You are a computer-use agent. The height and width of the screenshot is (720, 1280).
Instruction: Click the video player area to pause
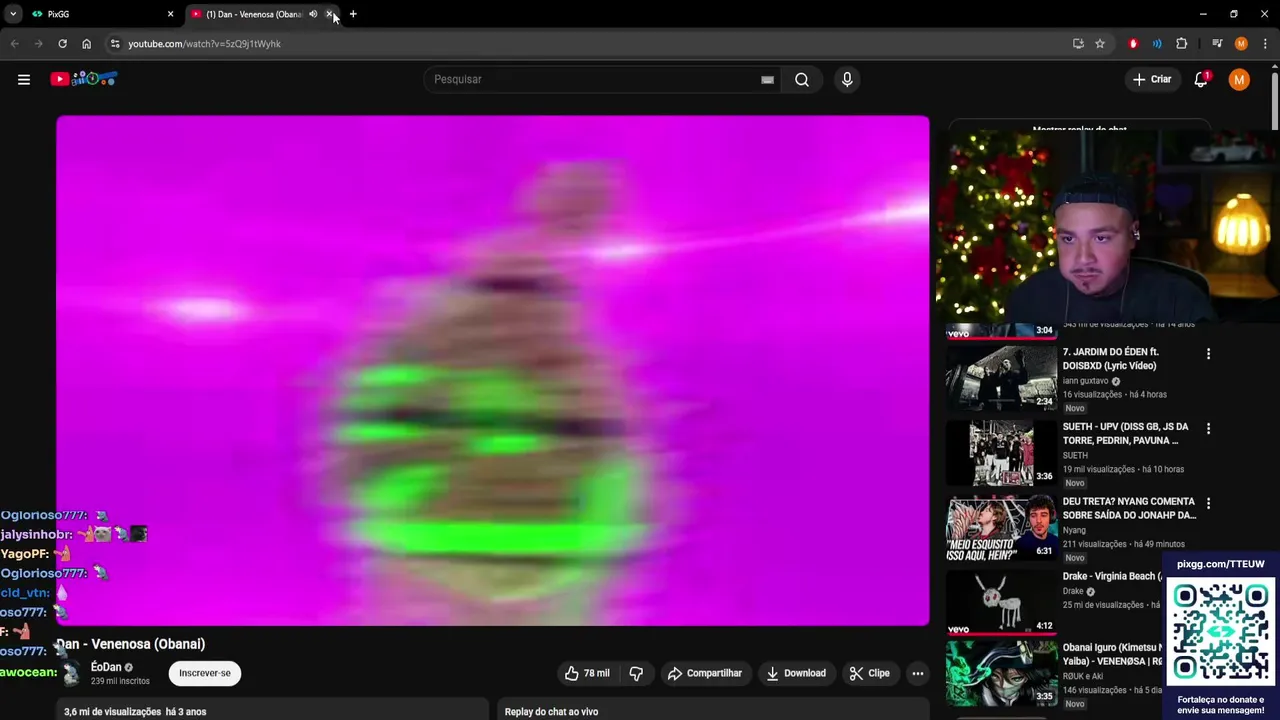click(492, 370)
